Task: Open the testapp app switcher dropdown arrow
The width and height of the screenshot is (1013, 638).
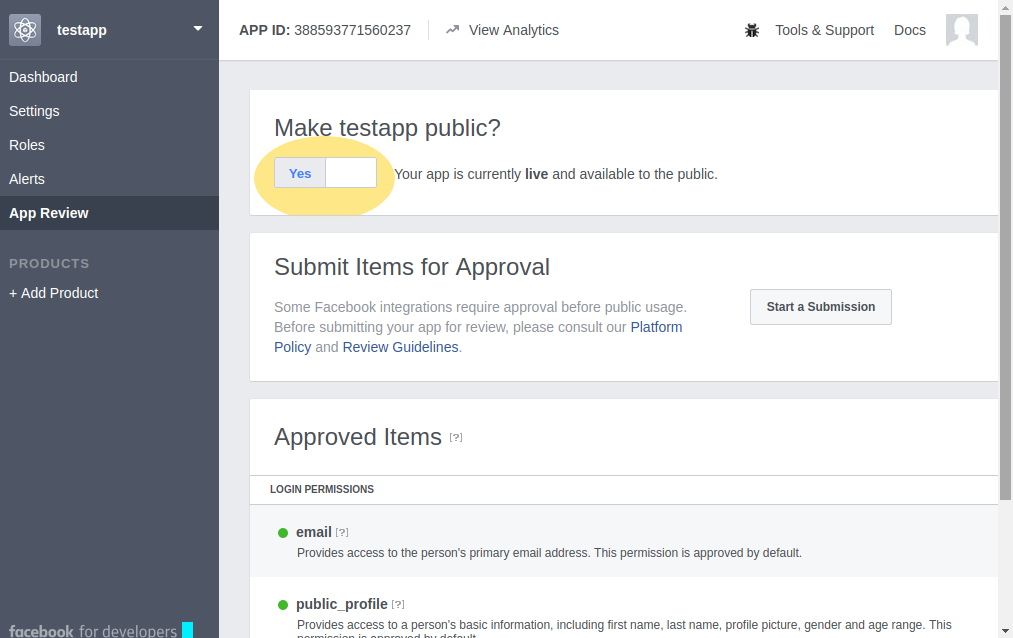Action: pos(198,29)
